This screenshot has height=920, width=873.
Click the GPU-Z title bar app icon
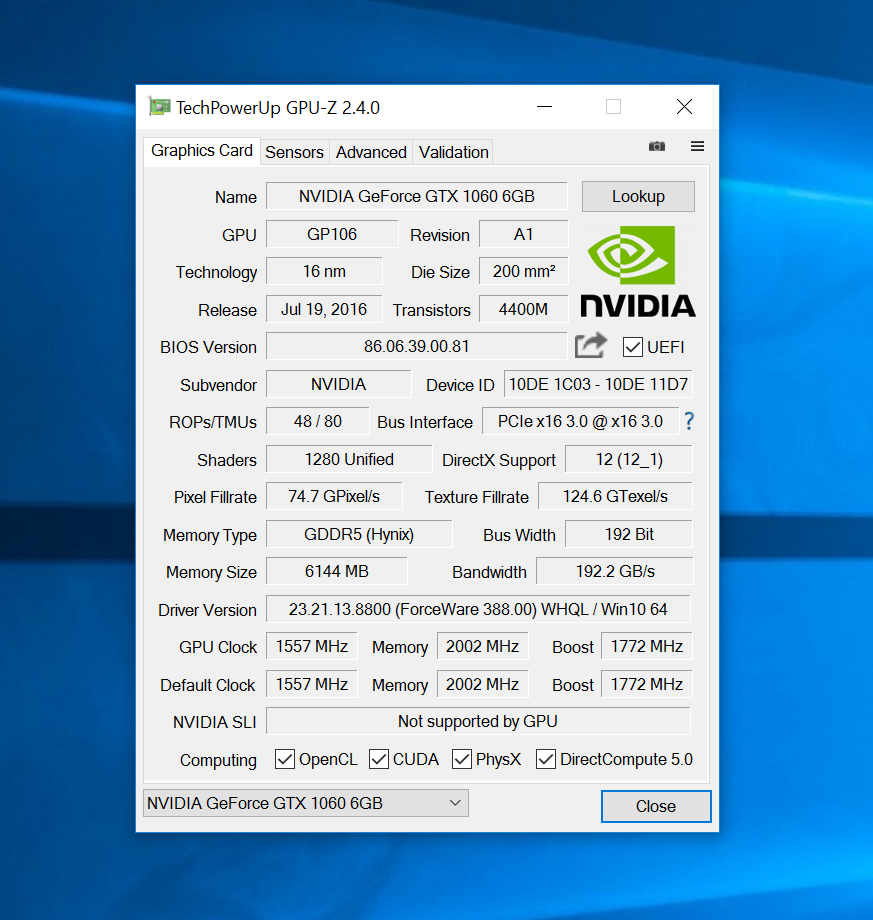(159, 106)
